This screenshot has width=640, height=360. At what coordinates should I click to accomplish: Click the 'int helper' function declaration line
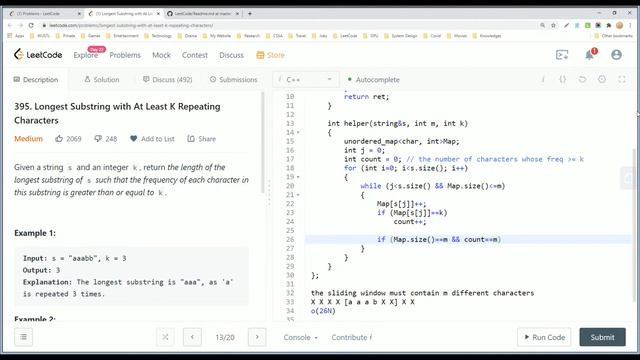(398, 124)
